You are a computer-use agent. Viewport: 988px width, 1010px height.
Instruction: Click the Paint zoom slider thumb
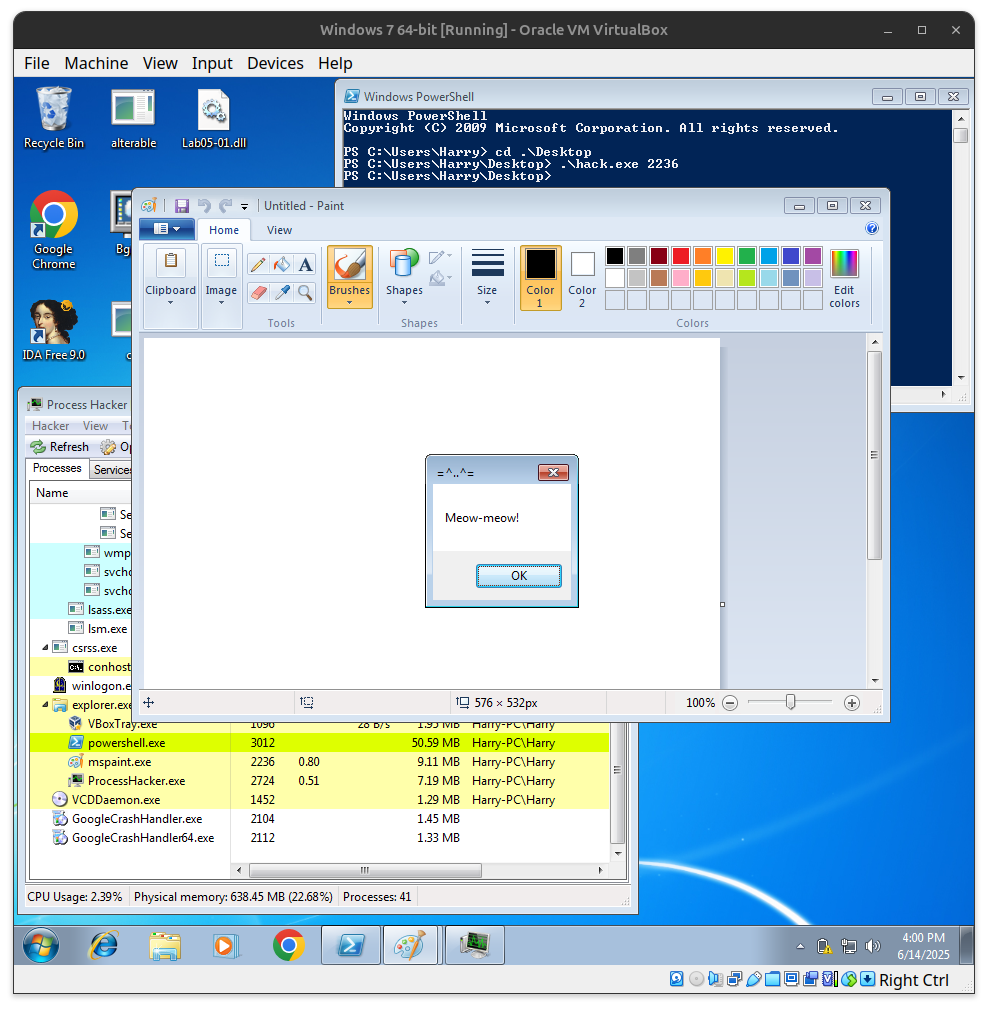(790, 702)
